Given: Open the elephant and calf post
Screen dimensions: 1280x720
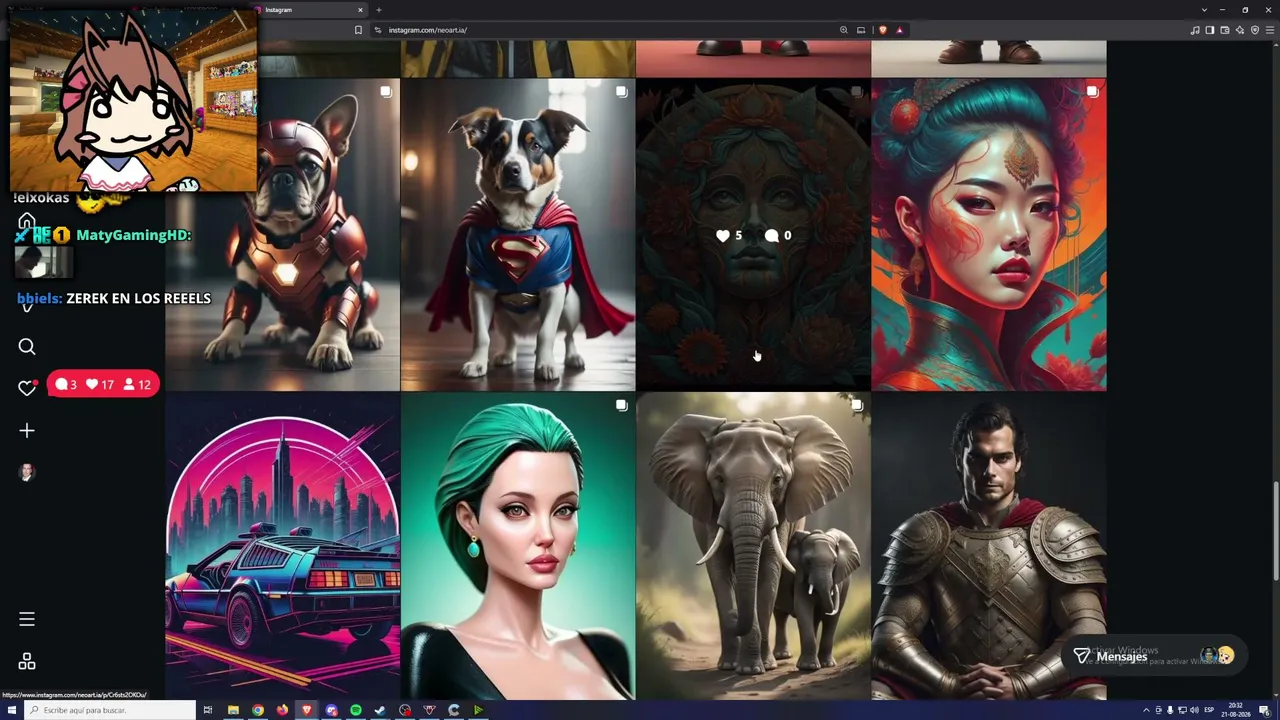Looking at the screenshot, I should pos(753,546).
